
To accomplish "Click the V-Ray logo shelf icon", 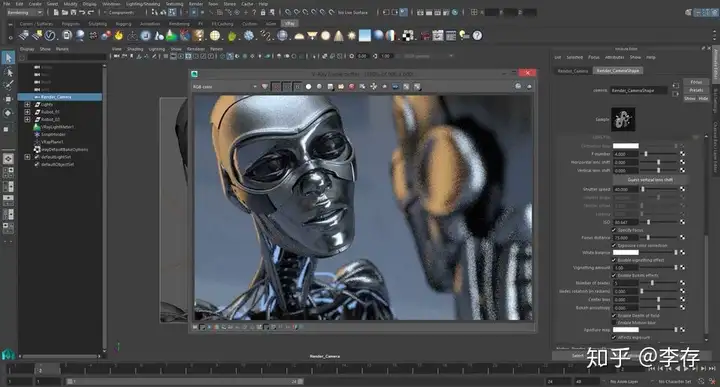I will tap(50, 35).
